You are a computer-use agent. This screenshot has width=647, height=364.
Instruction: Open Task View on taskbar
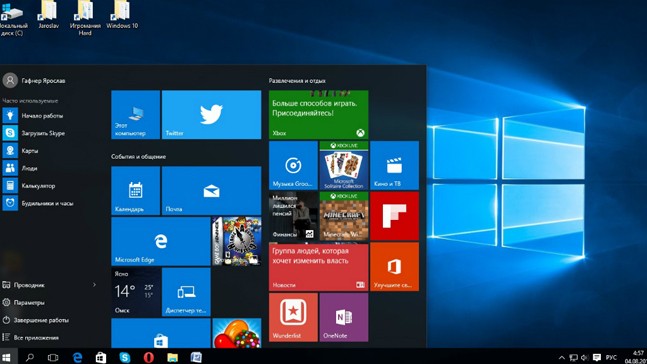click(x=53, y=357)
